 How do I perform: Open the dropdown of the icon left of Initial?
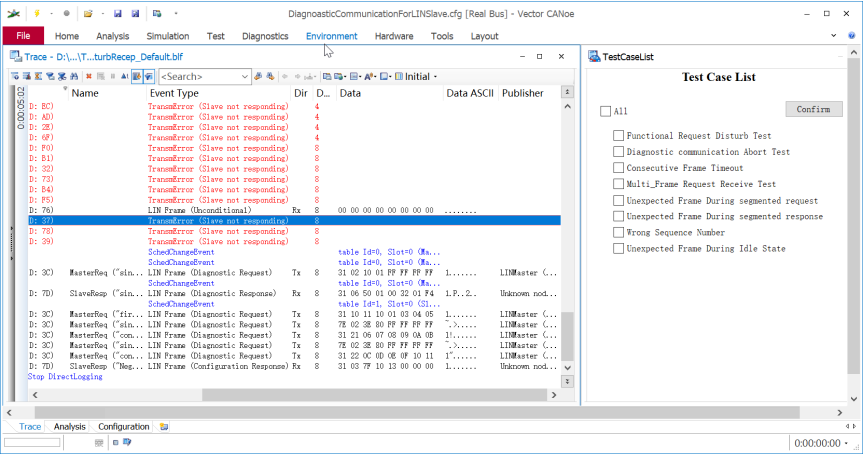click(x=391, y=77)
